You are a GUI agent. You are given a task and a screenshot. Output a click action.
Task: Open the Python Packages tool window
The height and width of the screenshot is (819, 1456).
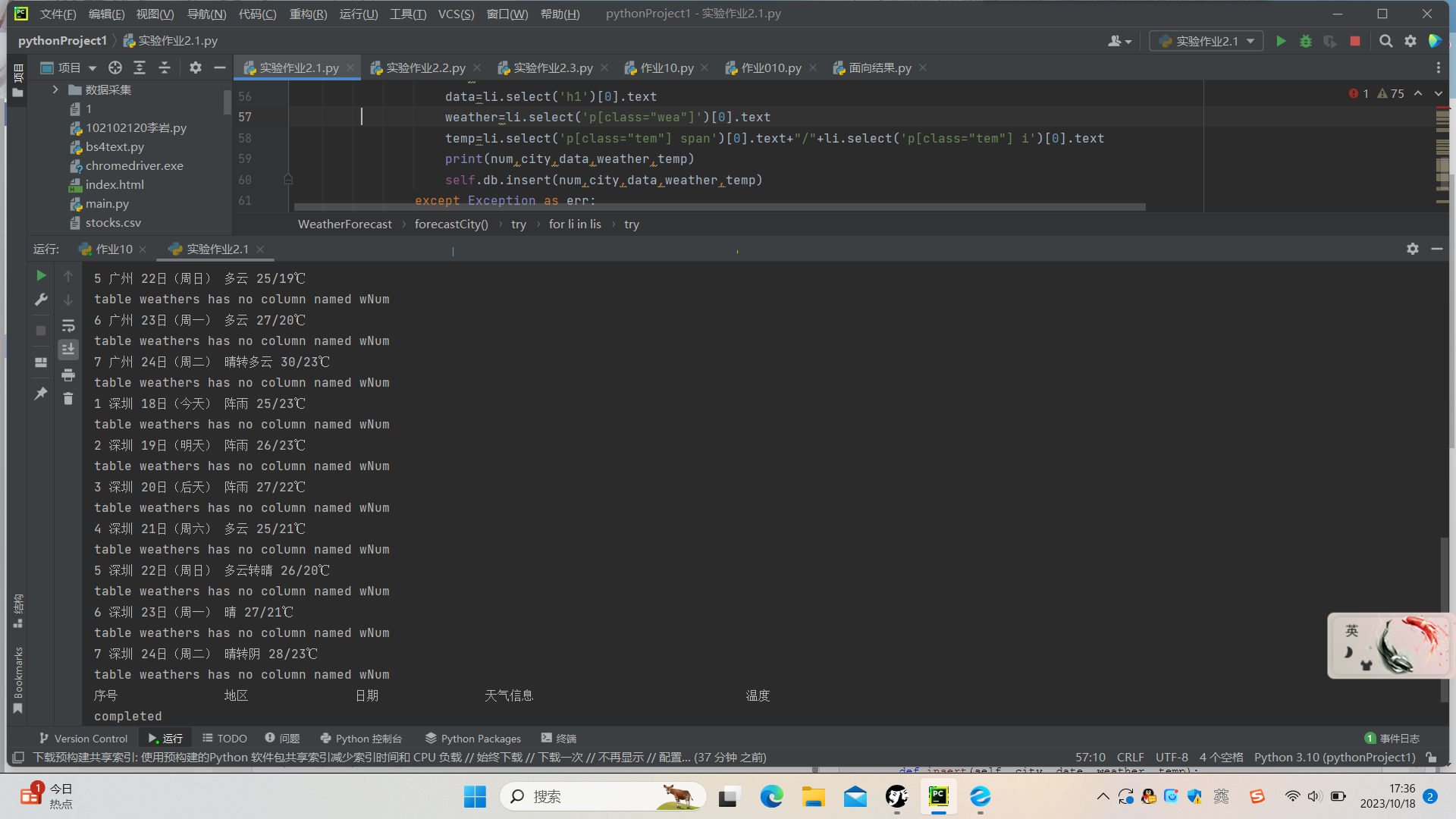point(473,738)
